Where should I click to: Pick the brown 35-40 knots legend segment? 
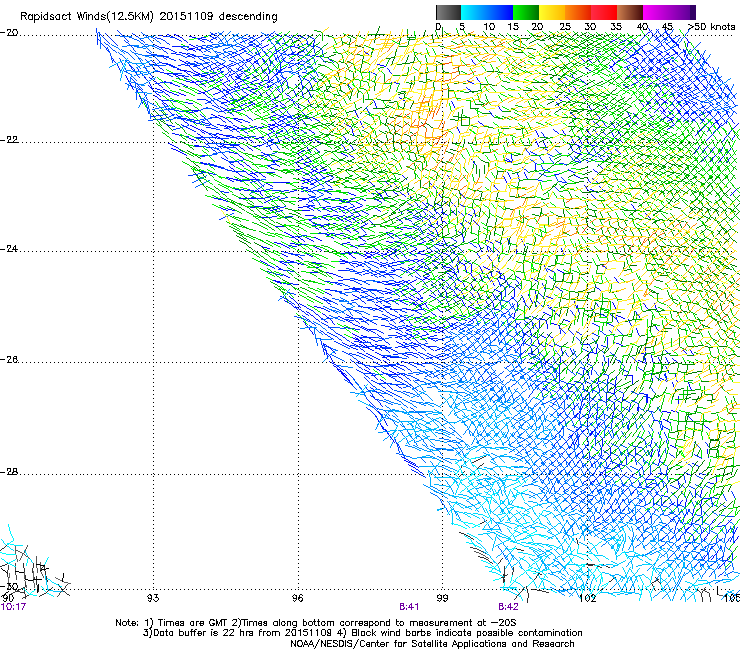pos(630,12)
